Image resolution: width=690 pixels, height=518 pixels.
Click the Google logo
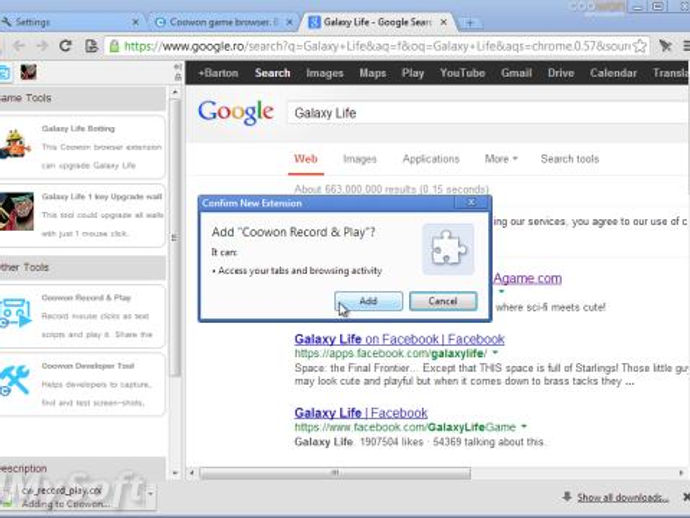236,113
